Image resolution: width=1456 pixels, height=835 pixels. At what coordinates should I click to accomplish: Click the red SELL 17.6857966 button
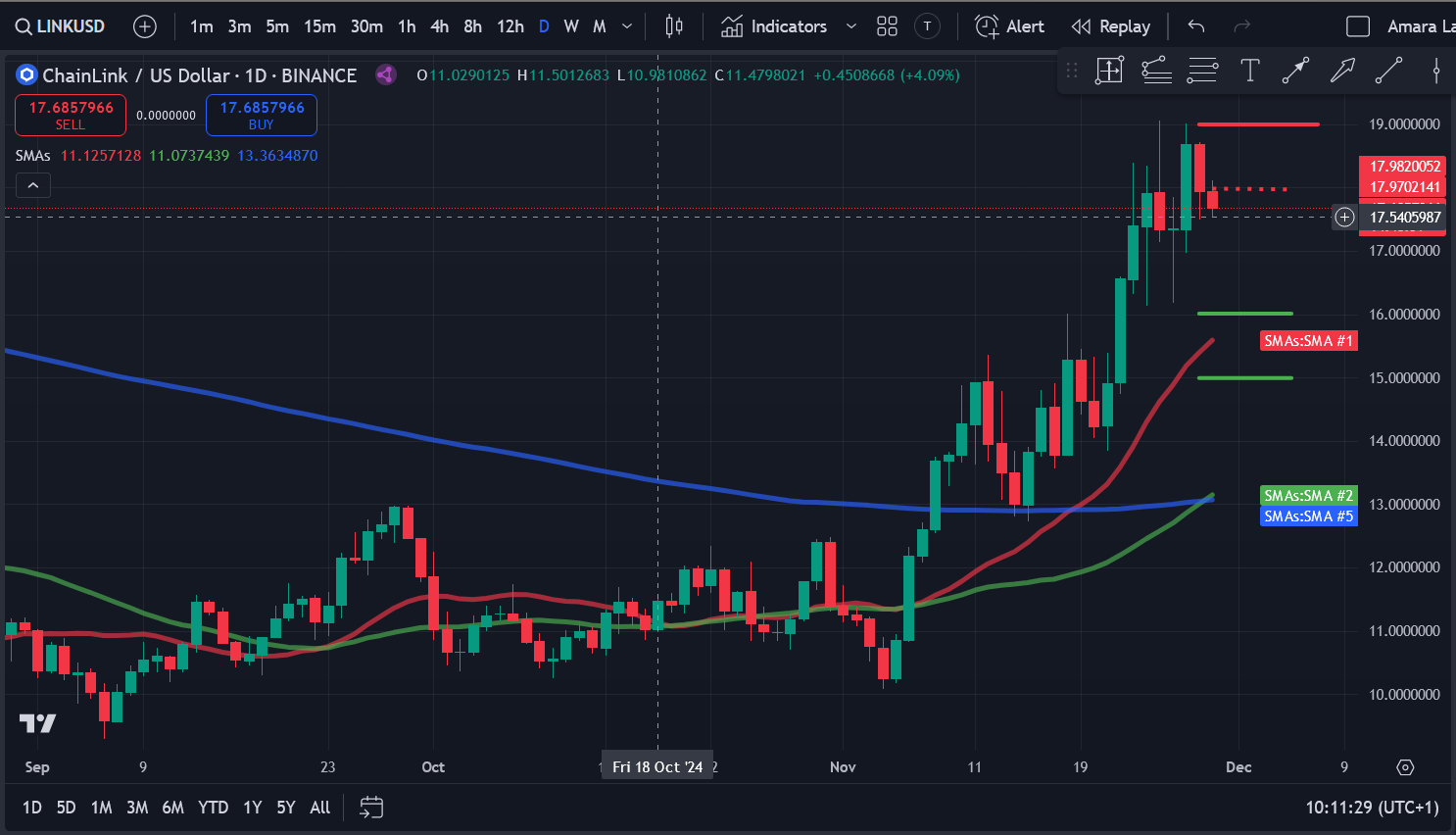[x=71, y=115]
